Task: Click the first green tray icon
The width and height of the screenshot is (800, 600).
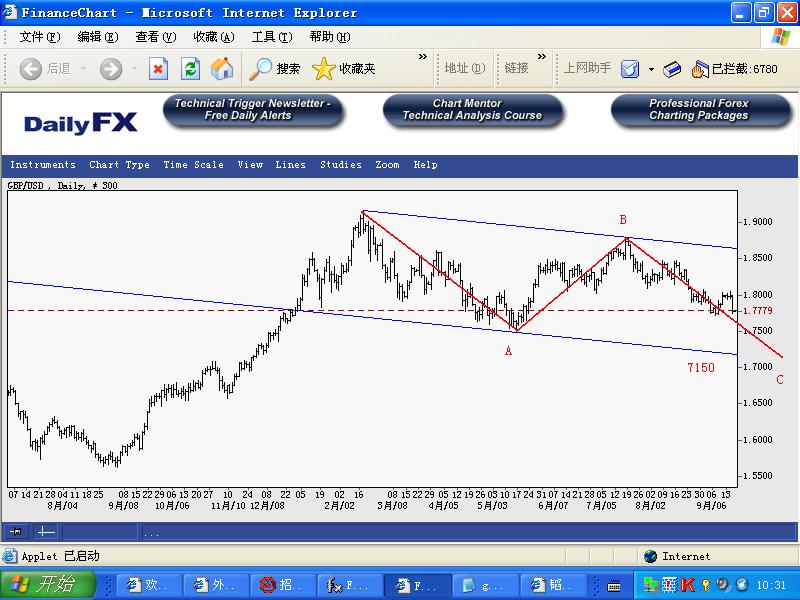Action: click(650, 584)
